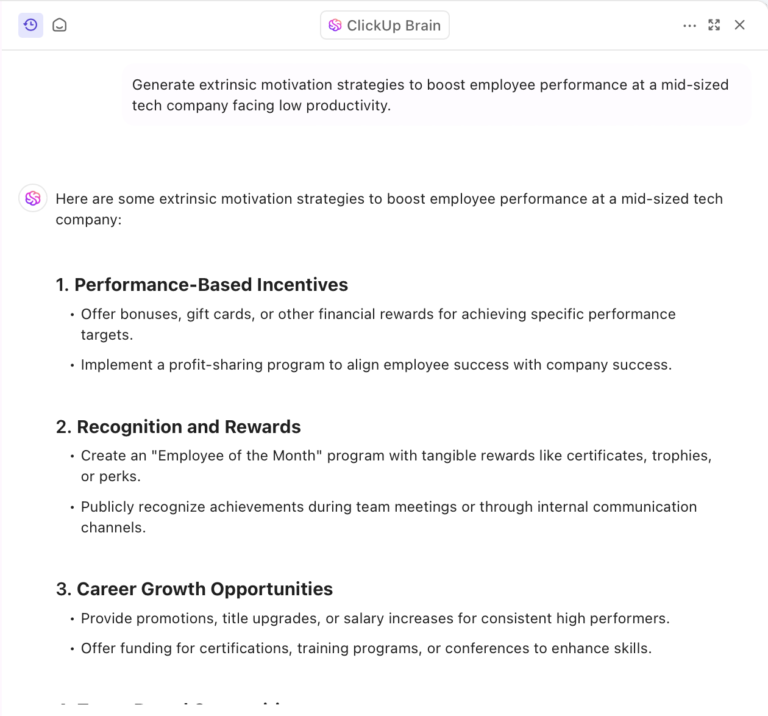Click the Employee of the Month bullet

point(396,466)
